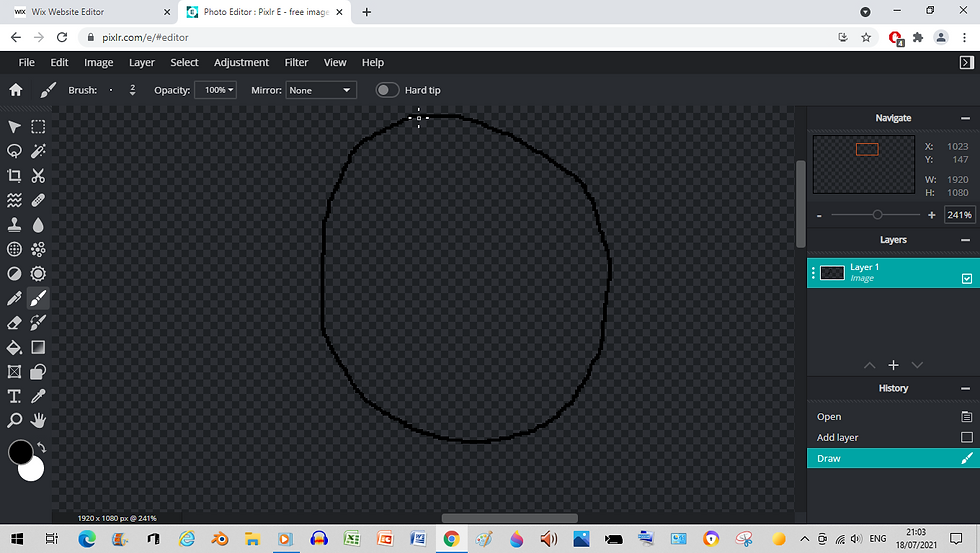980x553 pixels.
Task: Swap foreground and background colors
Action: tap(41, 447)
